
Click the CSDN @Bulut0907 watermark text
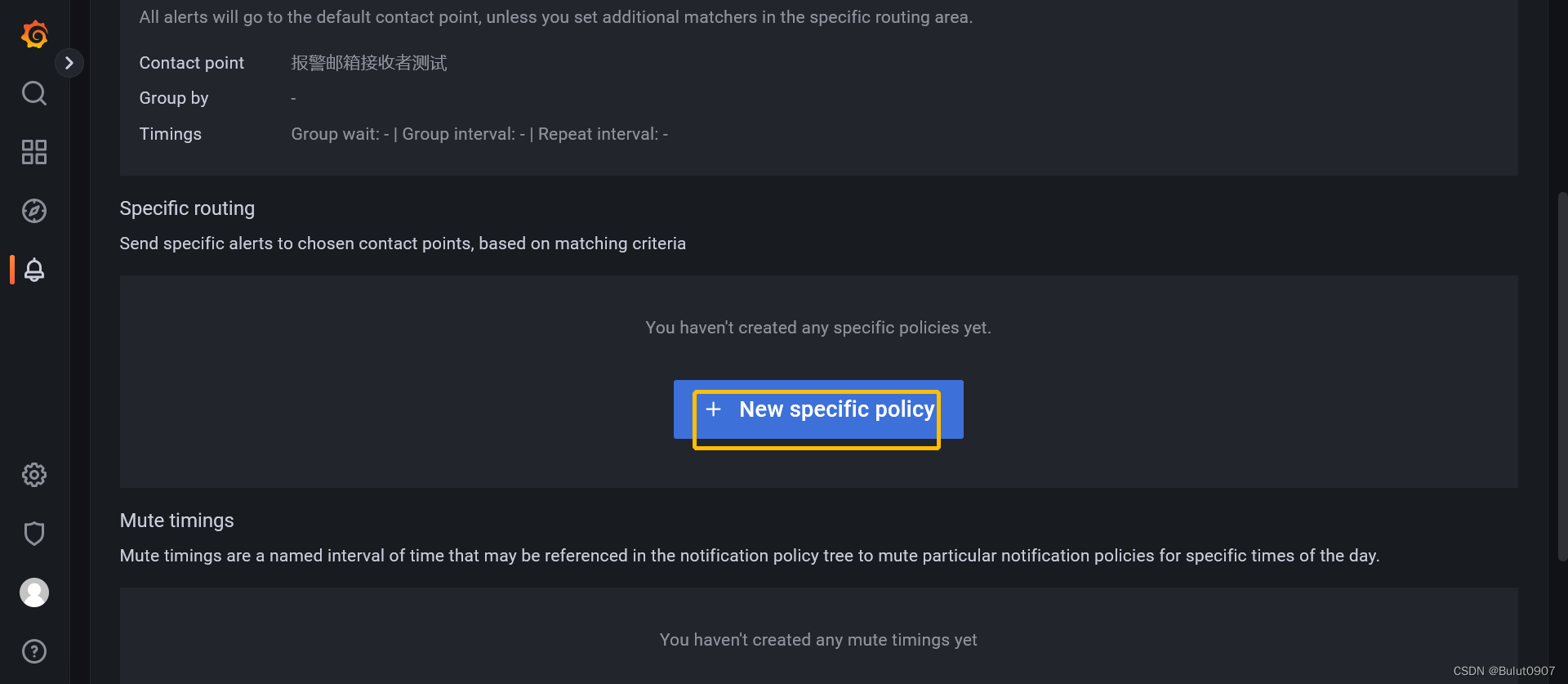(x=1505, y=670)
